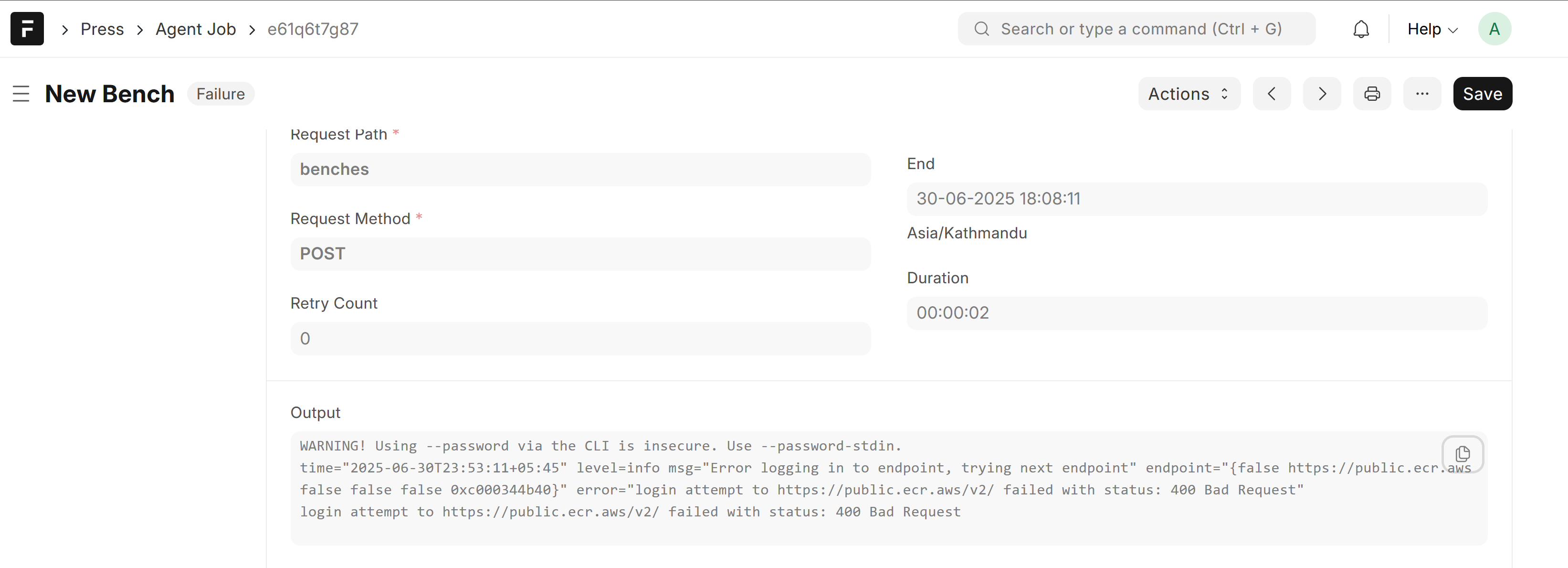This screenshot has width=1568, height=568.
Task: Toggle the sidebar hamburger menu
Action: [21, 94]
